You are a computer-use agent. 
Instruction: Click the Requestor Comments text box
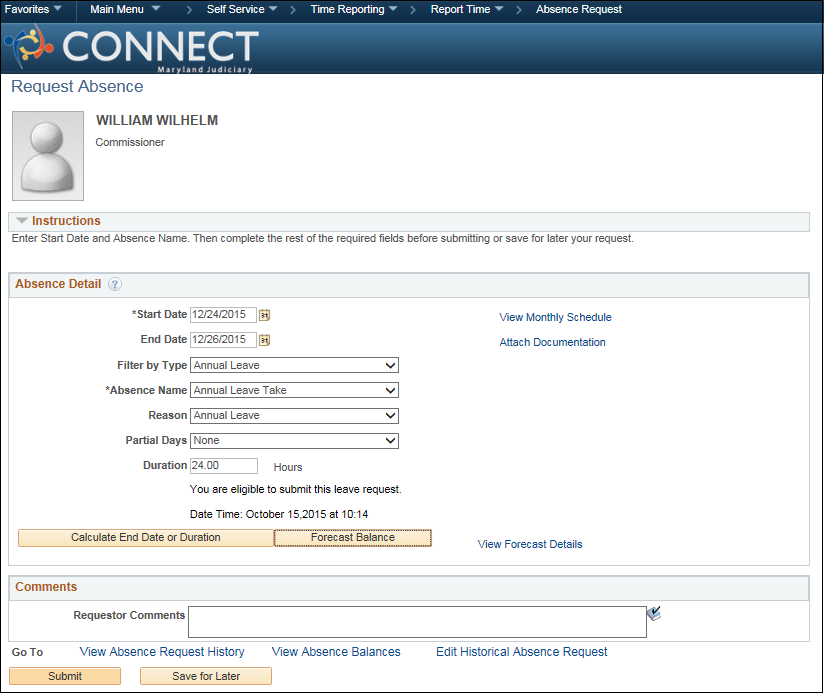[417, 622]
